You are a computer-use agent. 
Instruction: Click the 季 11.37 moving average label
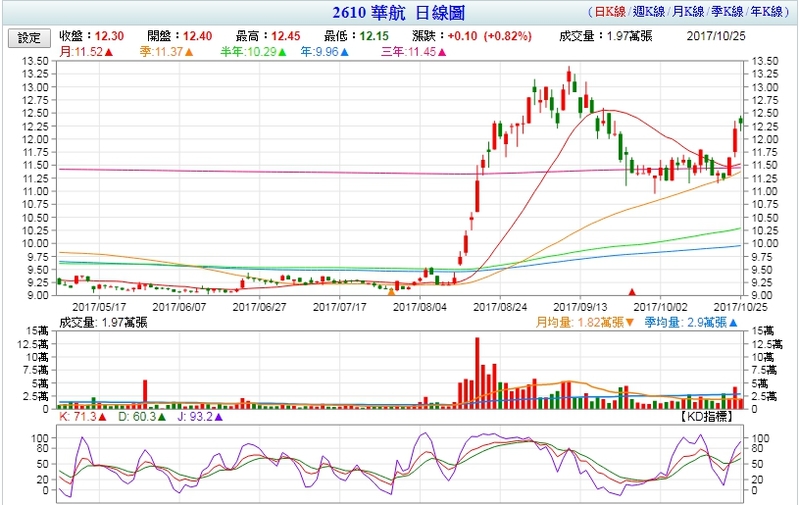[167, 52]
